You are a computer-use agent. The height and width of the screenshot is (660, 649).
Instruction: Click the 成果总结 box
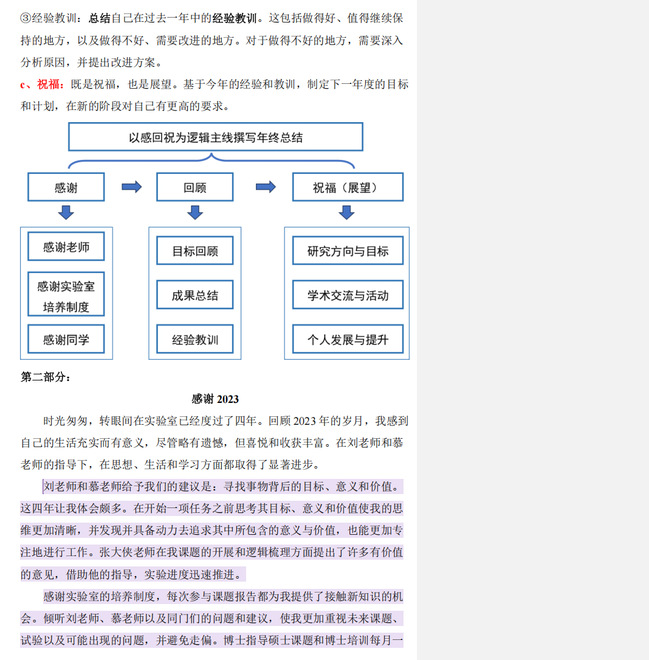195,295
